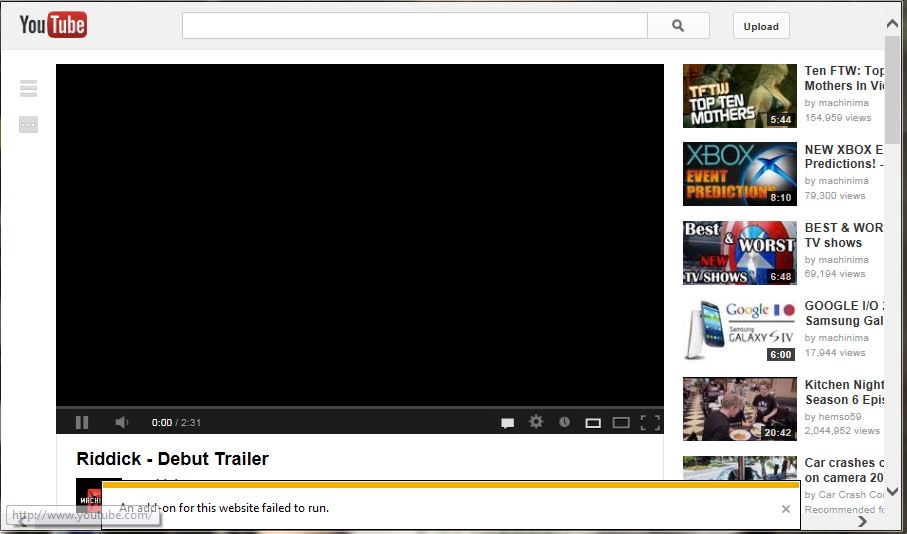The width and height of the screenshot is (907, 534).
Task: Open the 'Ten FTW: Top' video title link
Action: click(844, 78)
